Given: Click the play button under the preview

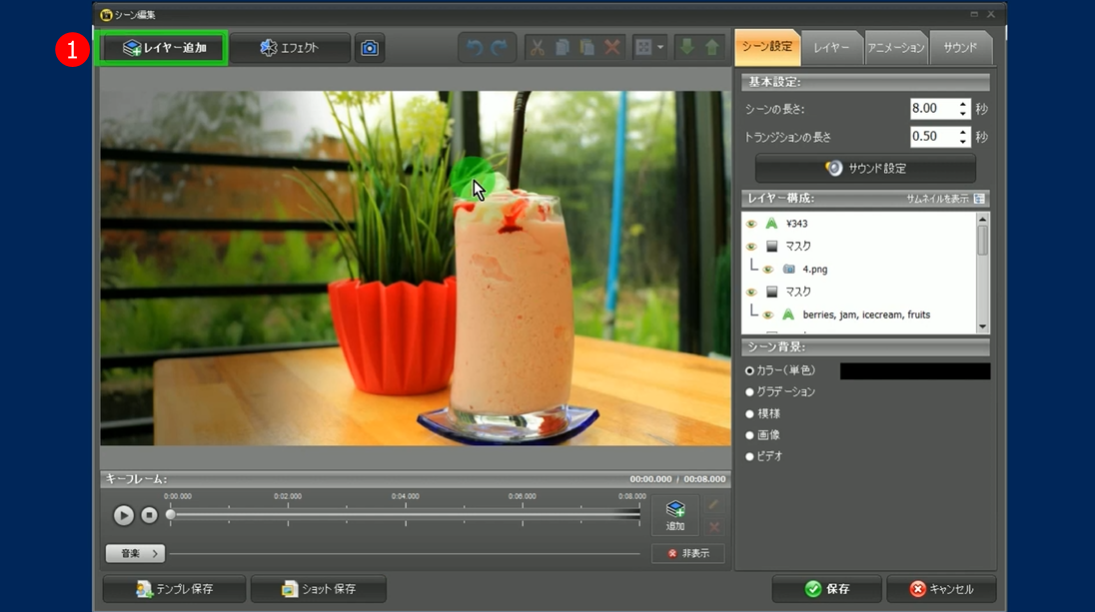Looking at the screenshot, I should pyautogui.click(x=123, y=515).
